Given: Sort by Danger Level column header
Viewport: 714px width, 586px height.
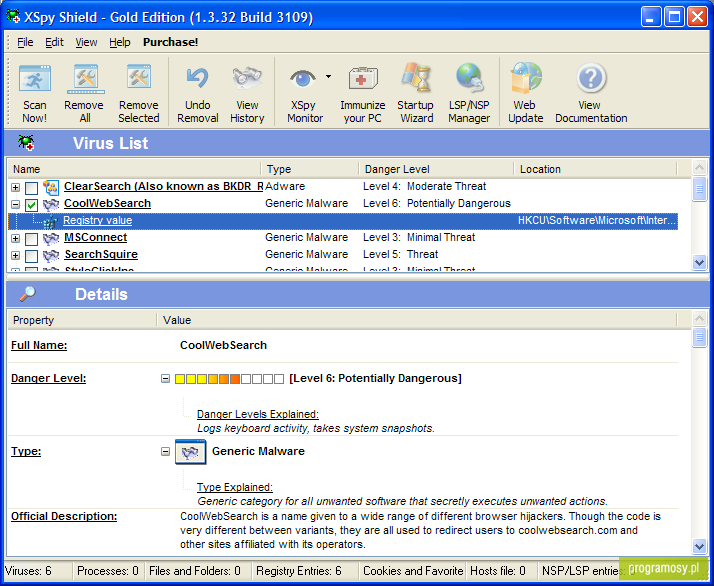Looking at the screenshot, I should coord(436,169).
